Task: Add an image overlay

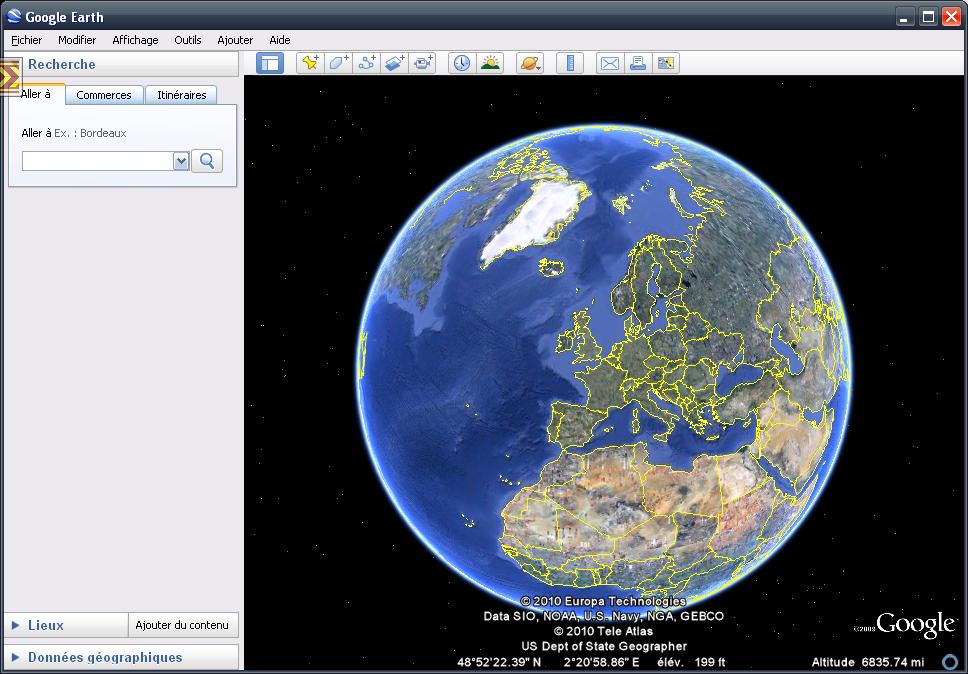Action: [394, 63]
